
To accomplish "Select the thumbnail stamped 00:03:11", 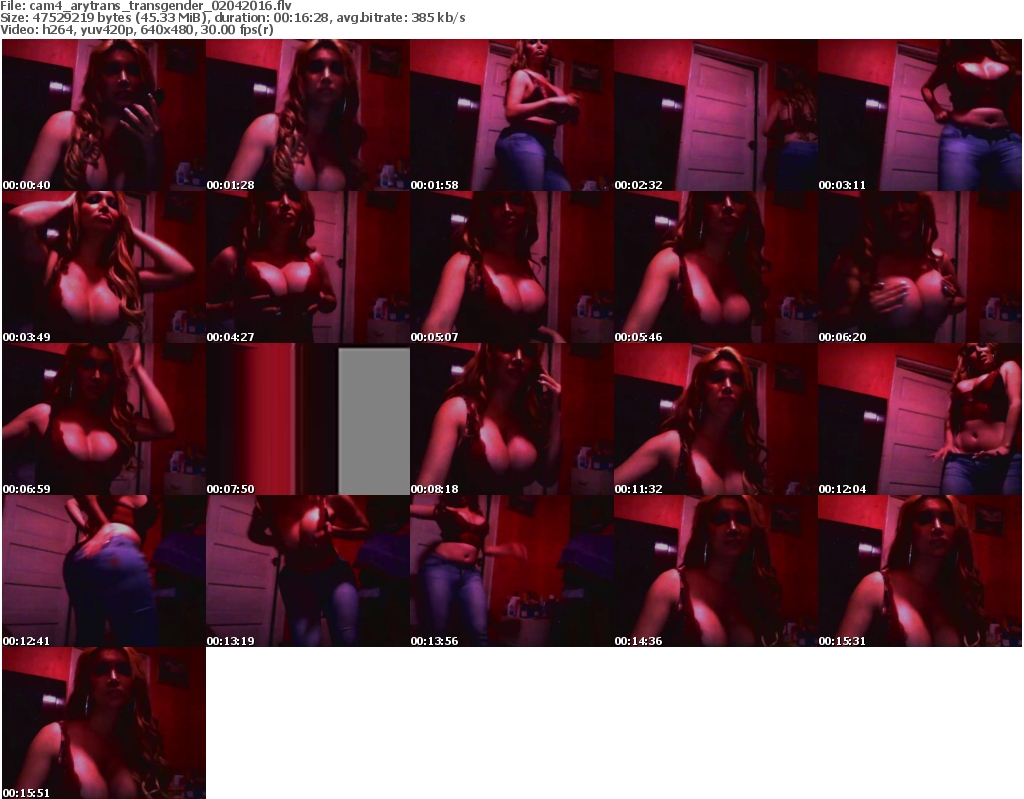I will point(920,115).
